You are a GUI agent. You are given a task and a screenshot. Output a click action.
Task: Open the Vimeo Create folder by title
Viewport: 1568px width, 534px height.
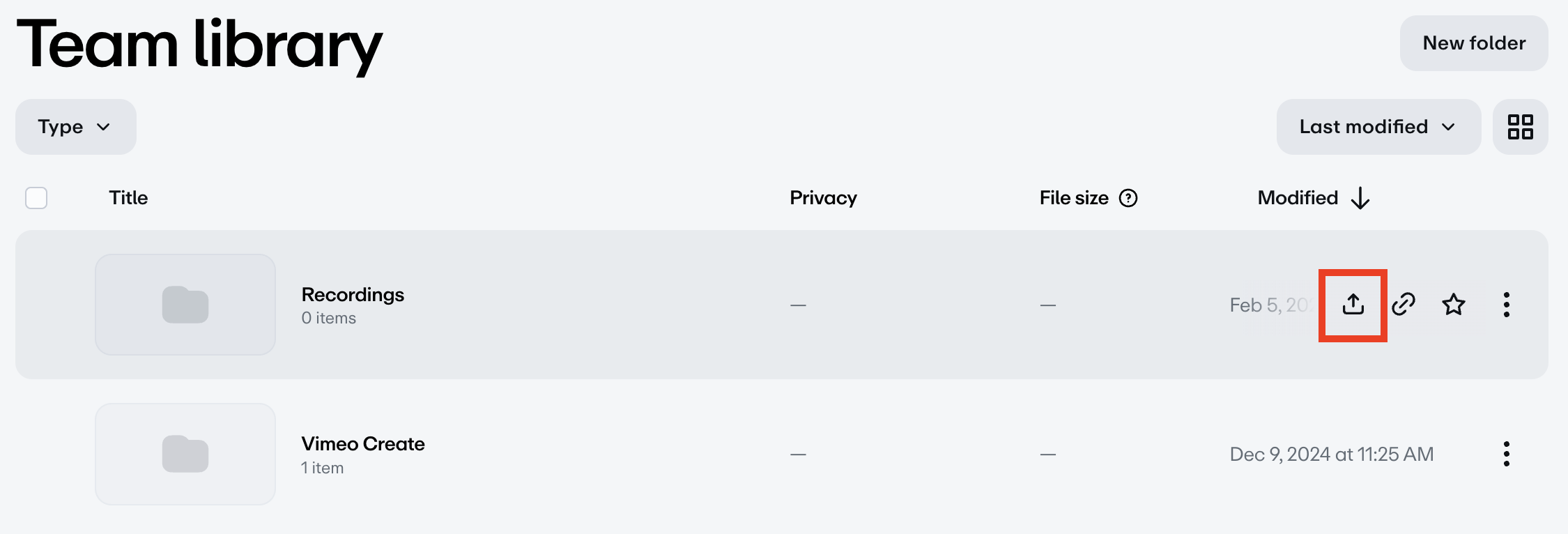tap(363, 444)
